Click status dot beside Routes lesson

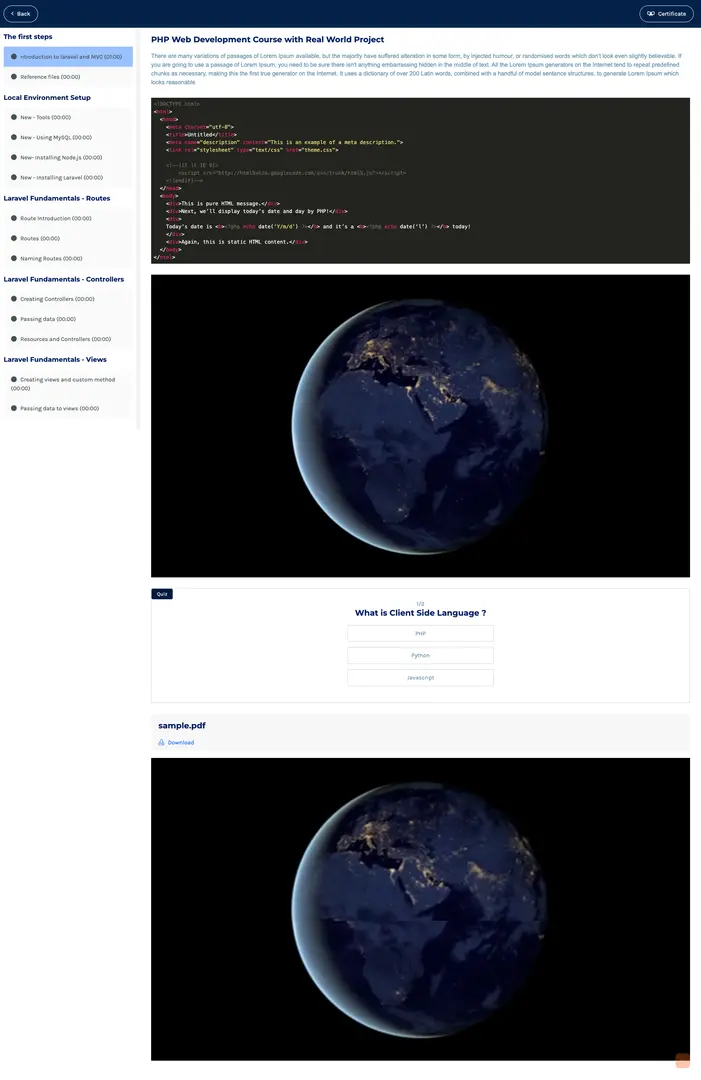coord(13,238)
